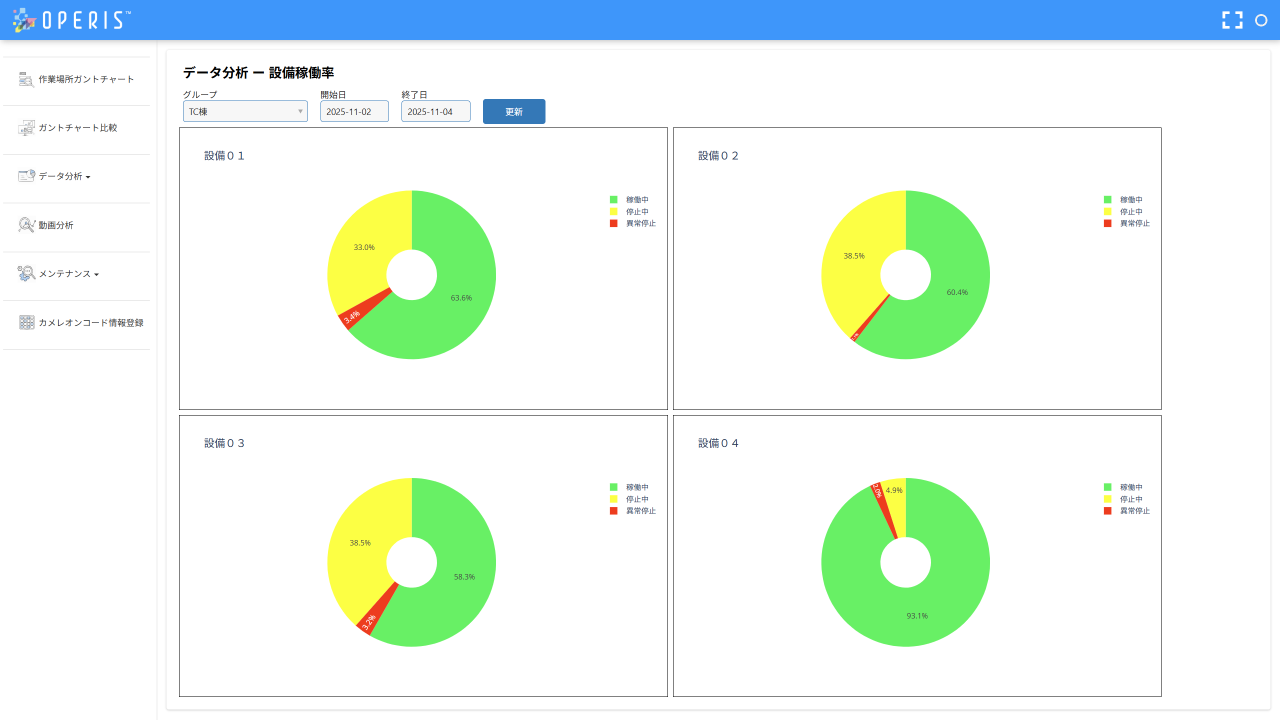
Task: Open ガントチャート比較 menu item
Action: tap(76, 128)
